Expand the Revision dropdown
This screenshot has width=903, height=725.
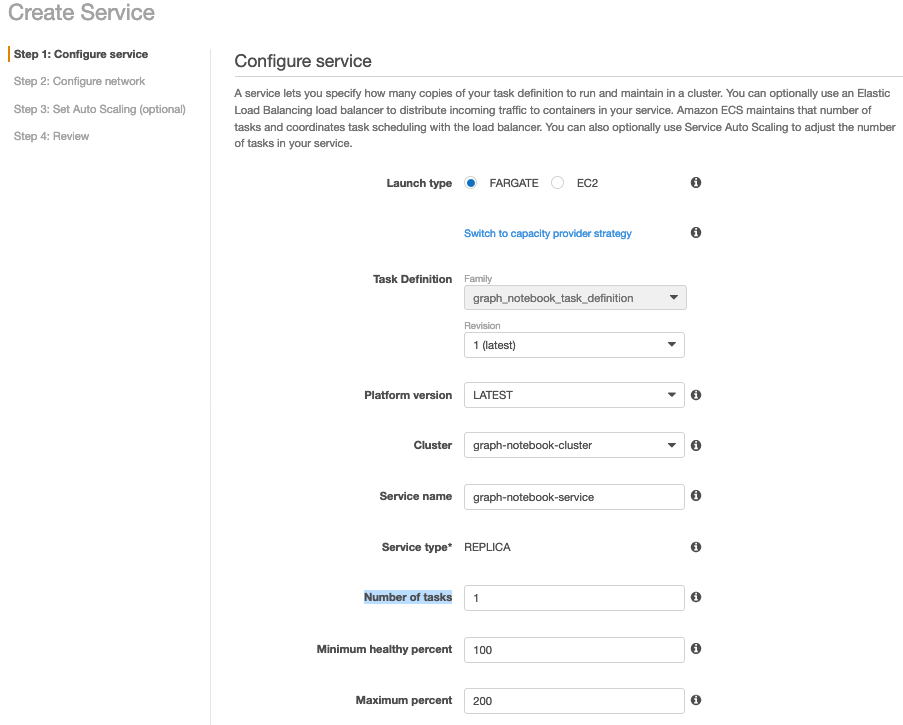coord(574,345)
